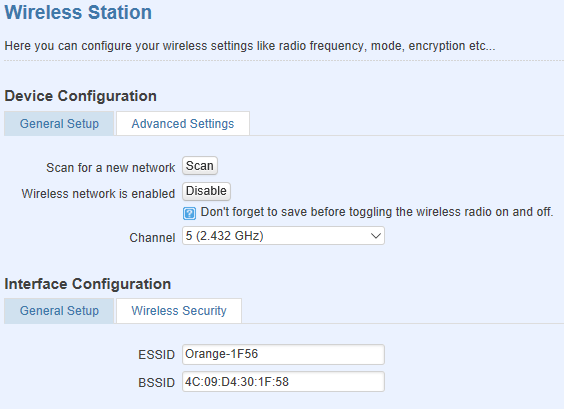Switch to Advanced Settings tab

(x=183, y=124)
